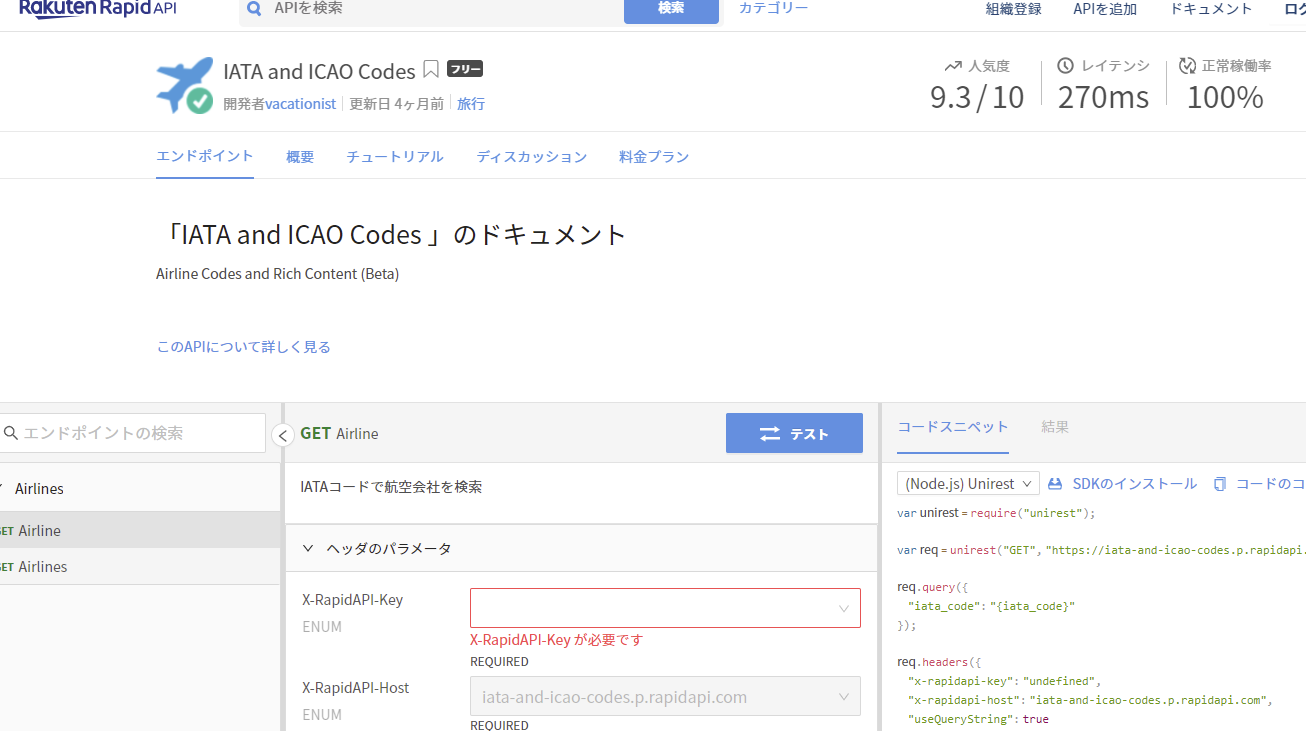Screen dimensions: 1306x731
Task: Click the Rakuten RapidAPI logo
Action: point(97,9)
